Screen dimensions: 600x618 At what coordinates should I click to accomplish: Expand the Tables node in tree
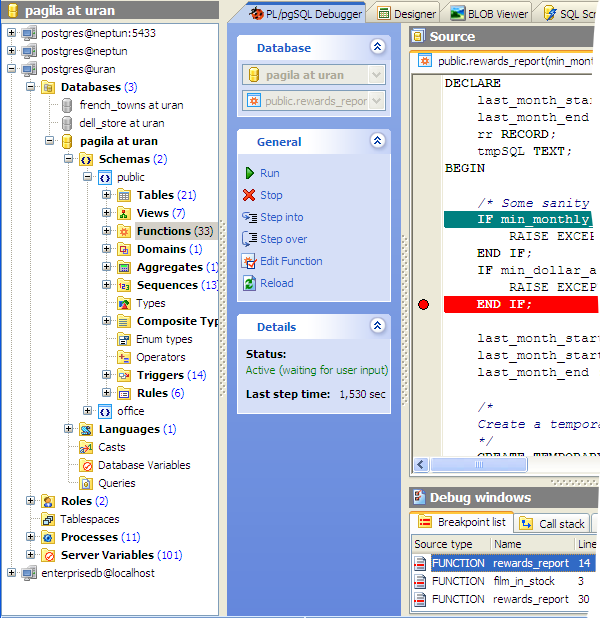coord(106,195)
